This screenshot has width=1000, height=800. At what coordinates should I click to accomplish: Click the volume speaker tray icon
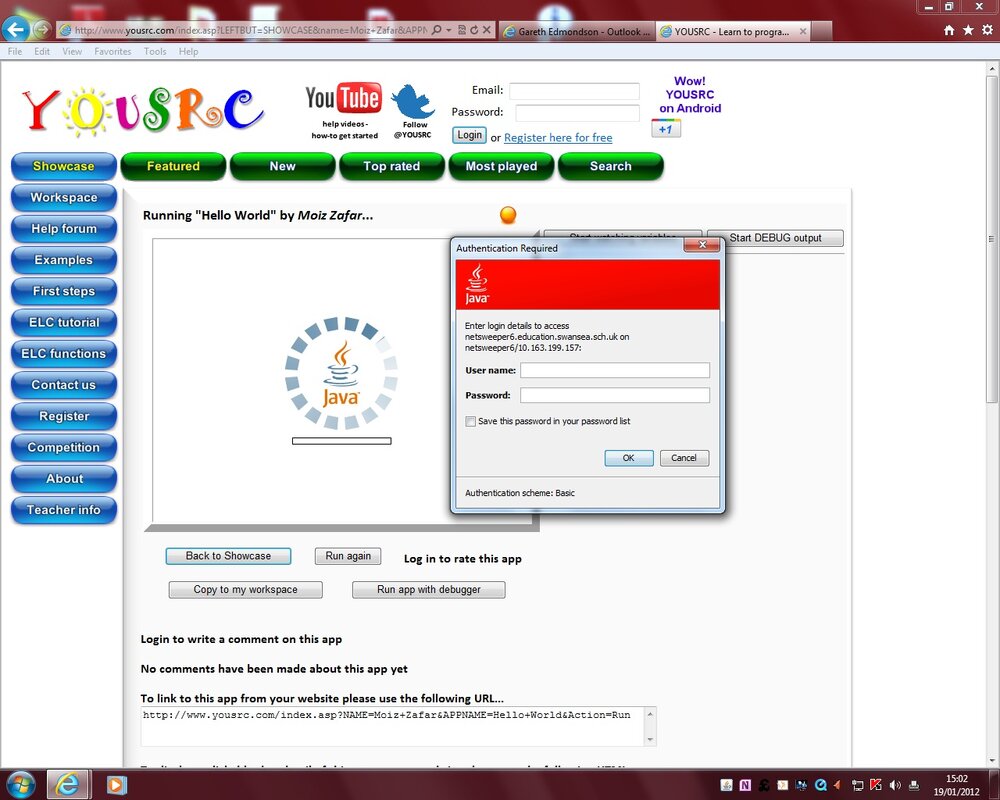895,785
